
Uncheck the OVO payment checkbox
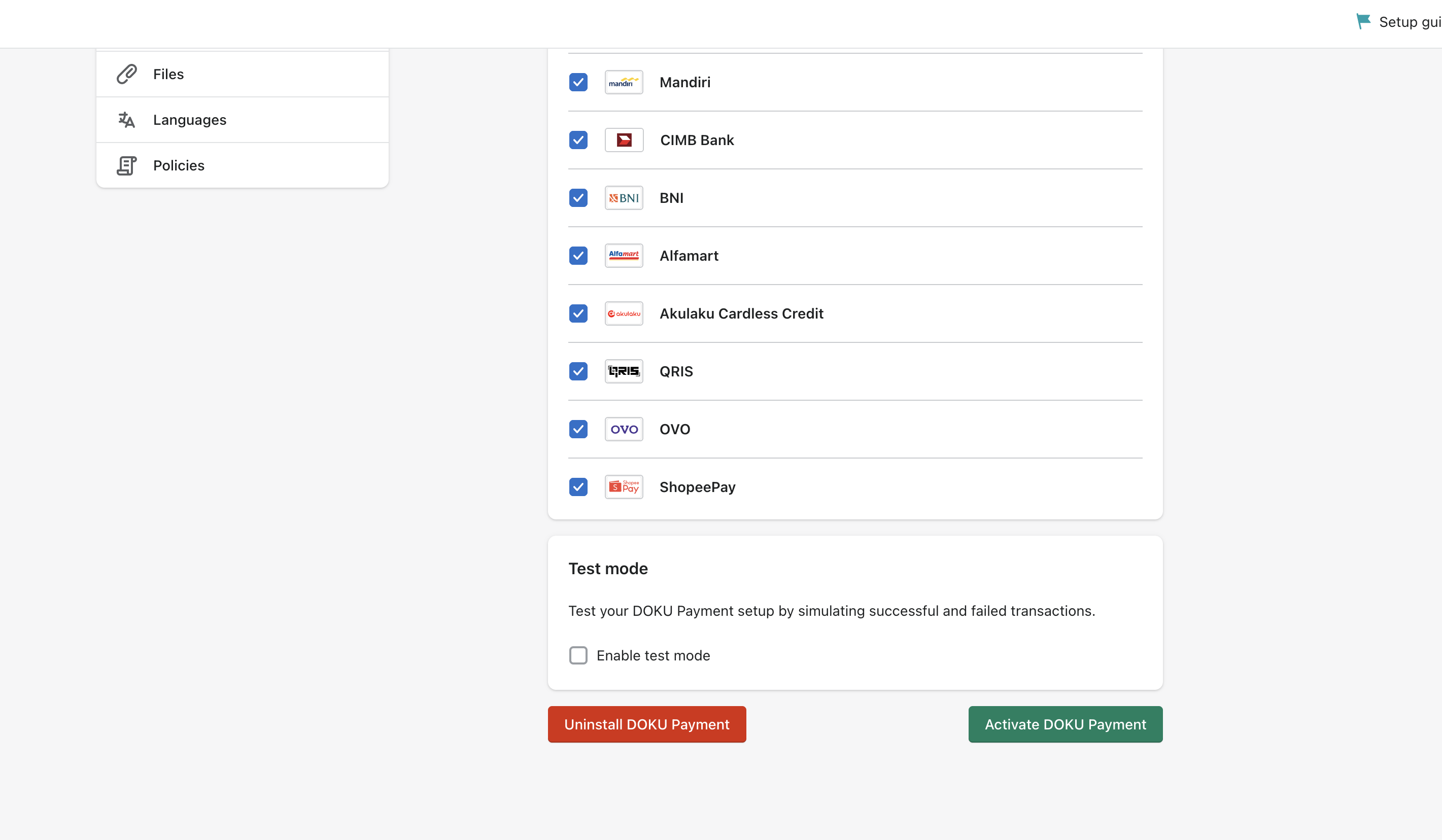coord(578,429)
